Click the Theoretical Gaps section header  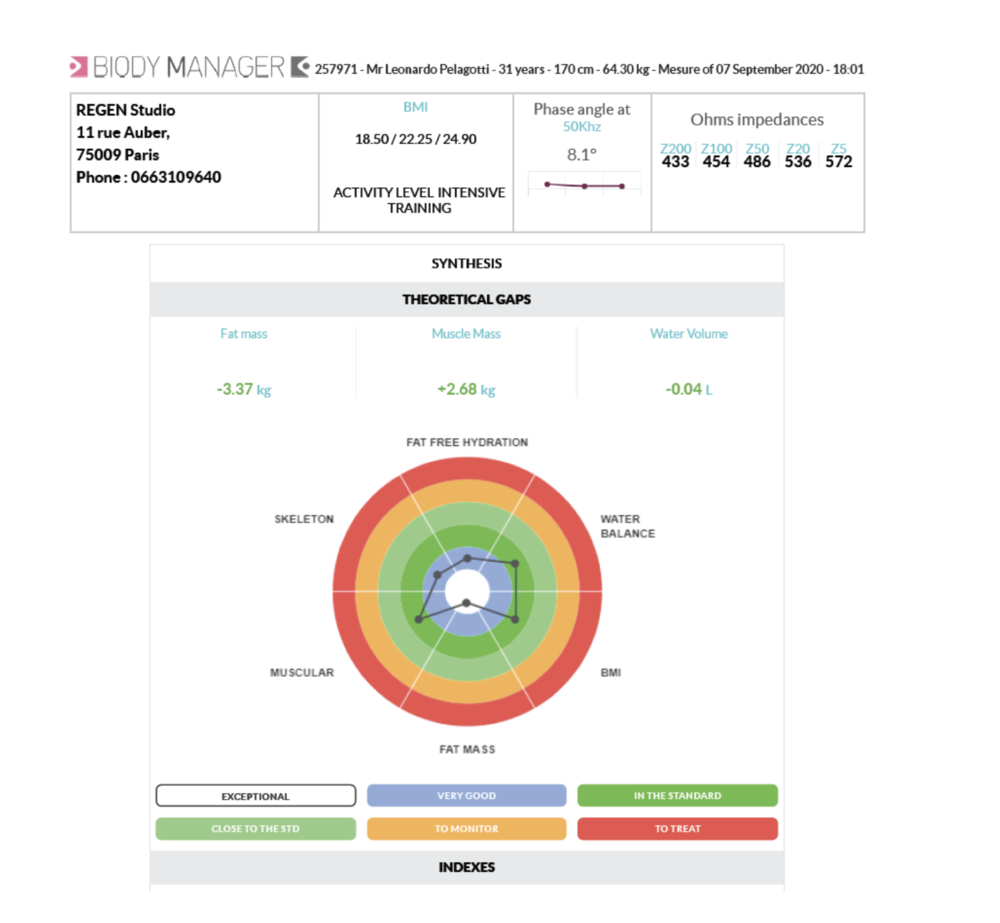[466, 299]
